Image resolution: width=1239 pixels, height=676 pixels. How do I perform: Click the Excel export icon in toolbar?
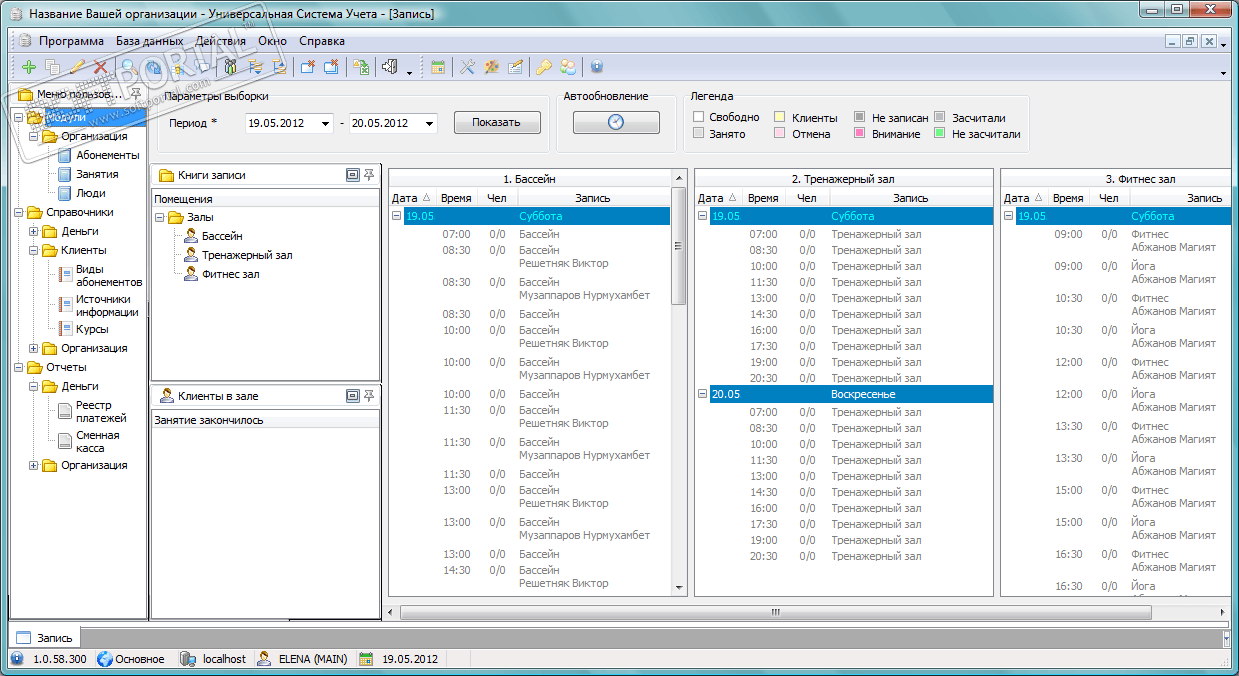[361, 67]
